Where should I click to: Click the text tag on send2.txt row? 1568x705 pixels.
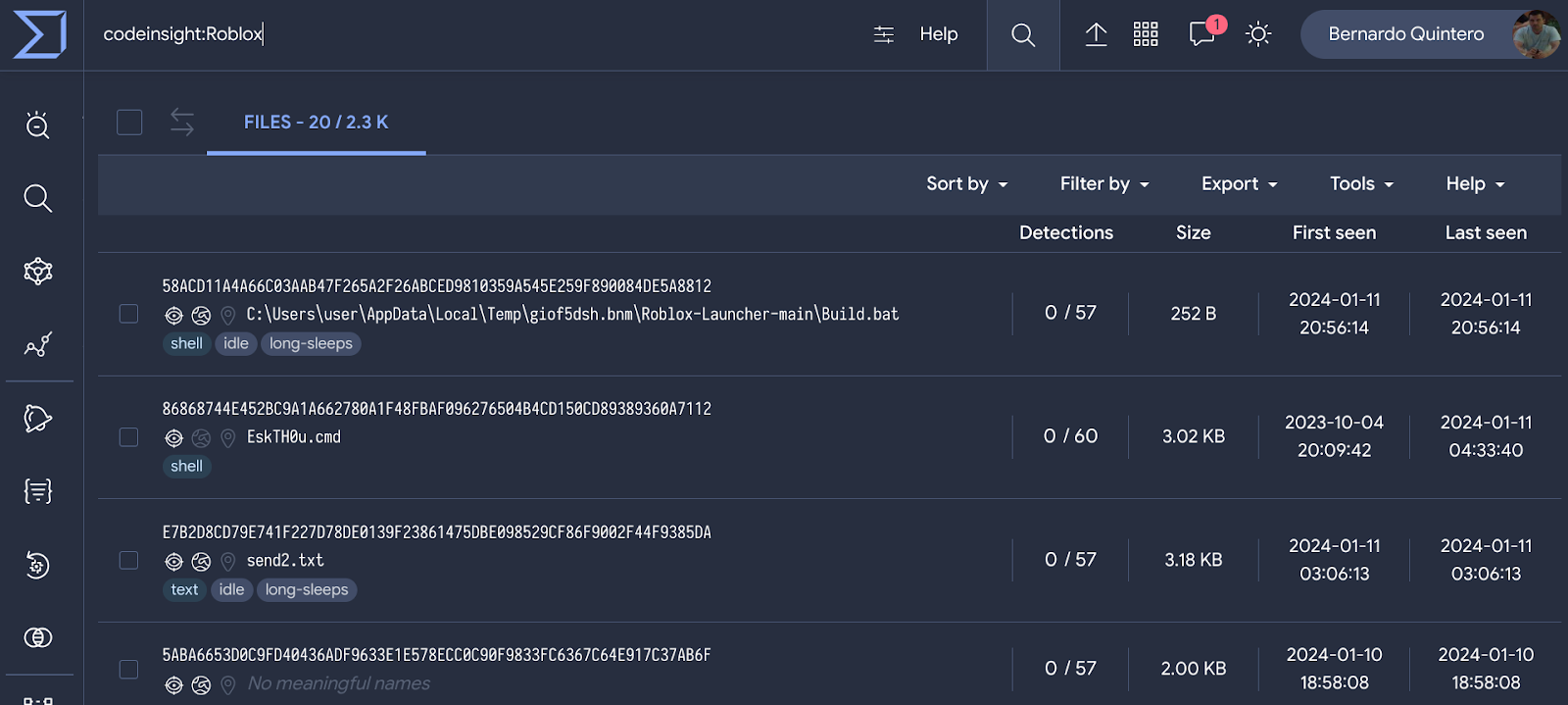click(184, 590)
